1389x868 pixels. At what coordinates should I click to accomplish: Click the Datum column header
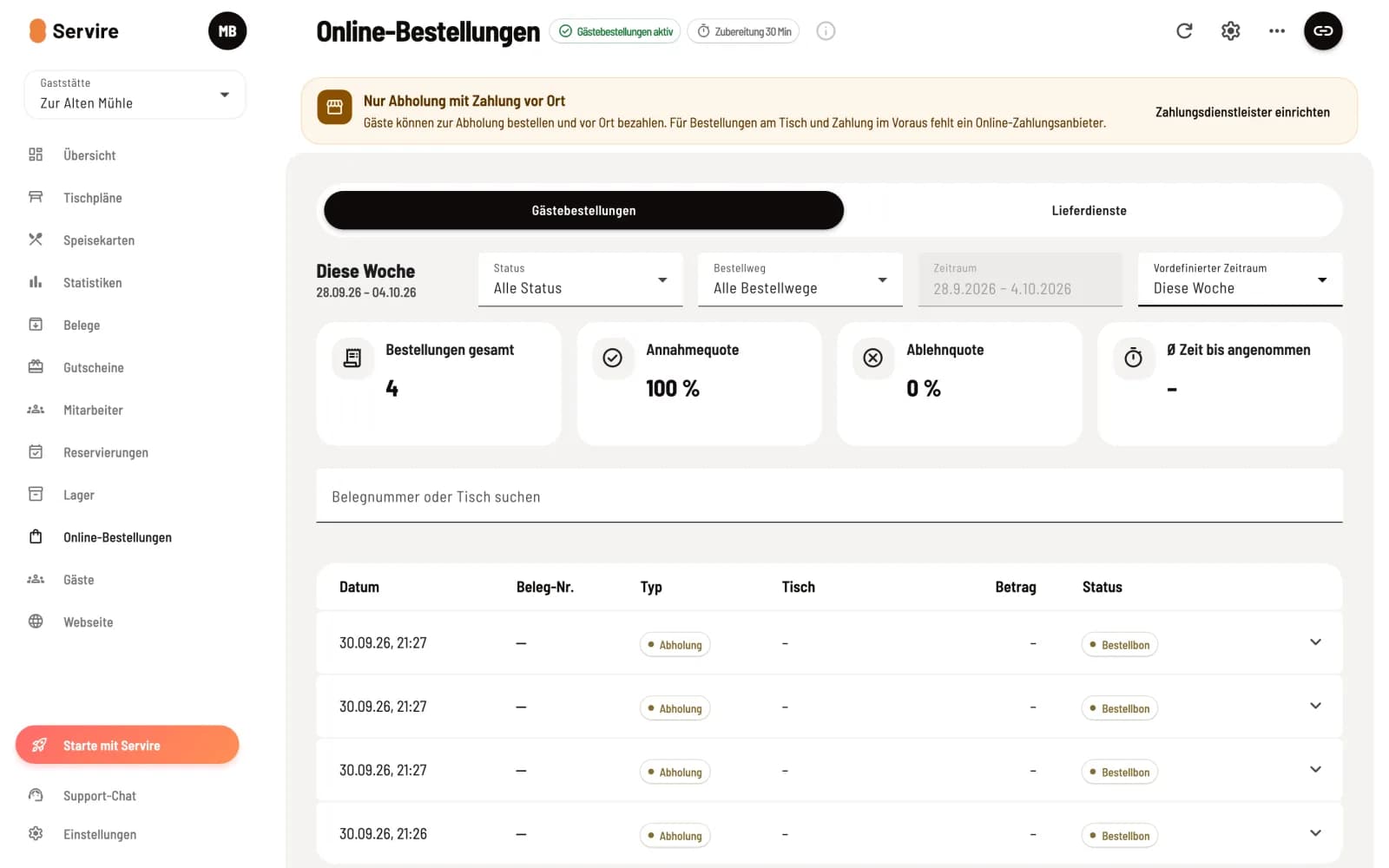(x=359, y=588)
